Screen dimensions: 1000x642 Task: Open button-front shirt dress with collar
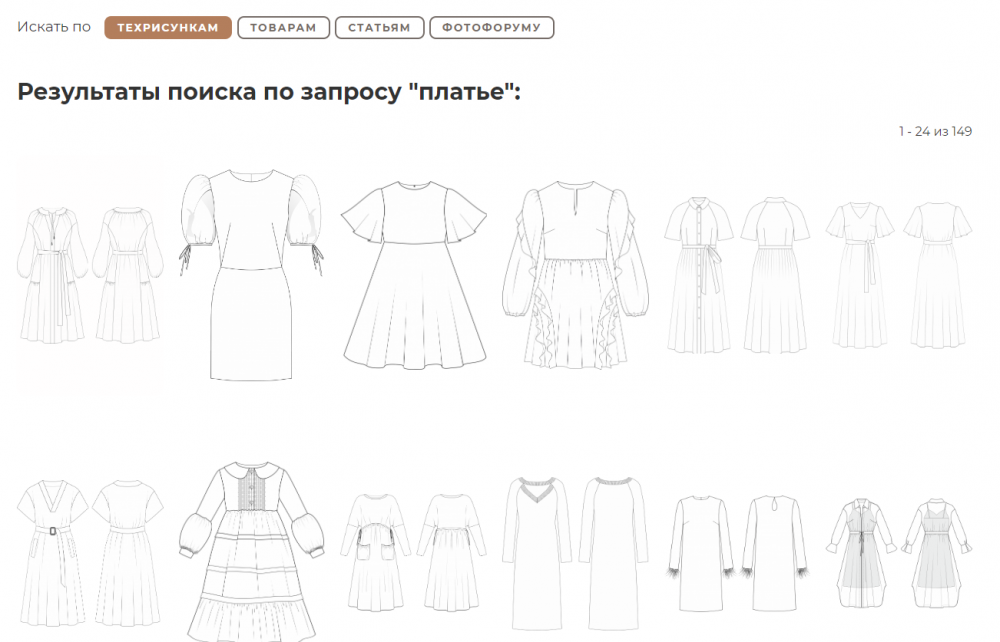coord(700,274)
